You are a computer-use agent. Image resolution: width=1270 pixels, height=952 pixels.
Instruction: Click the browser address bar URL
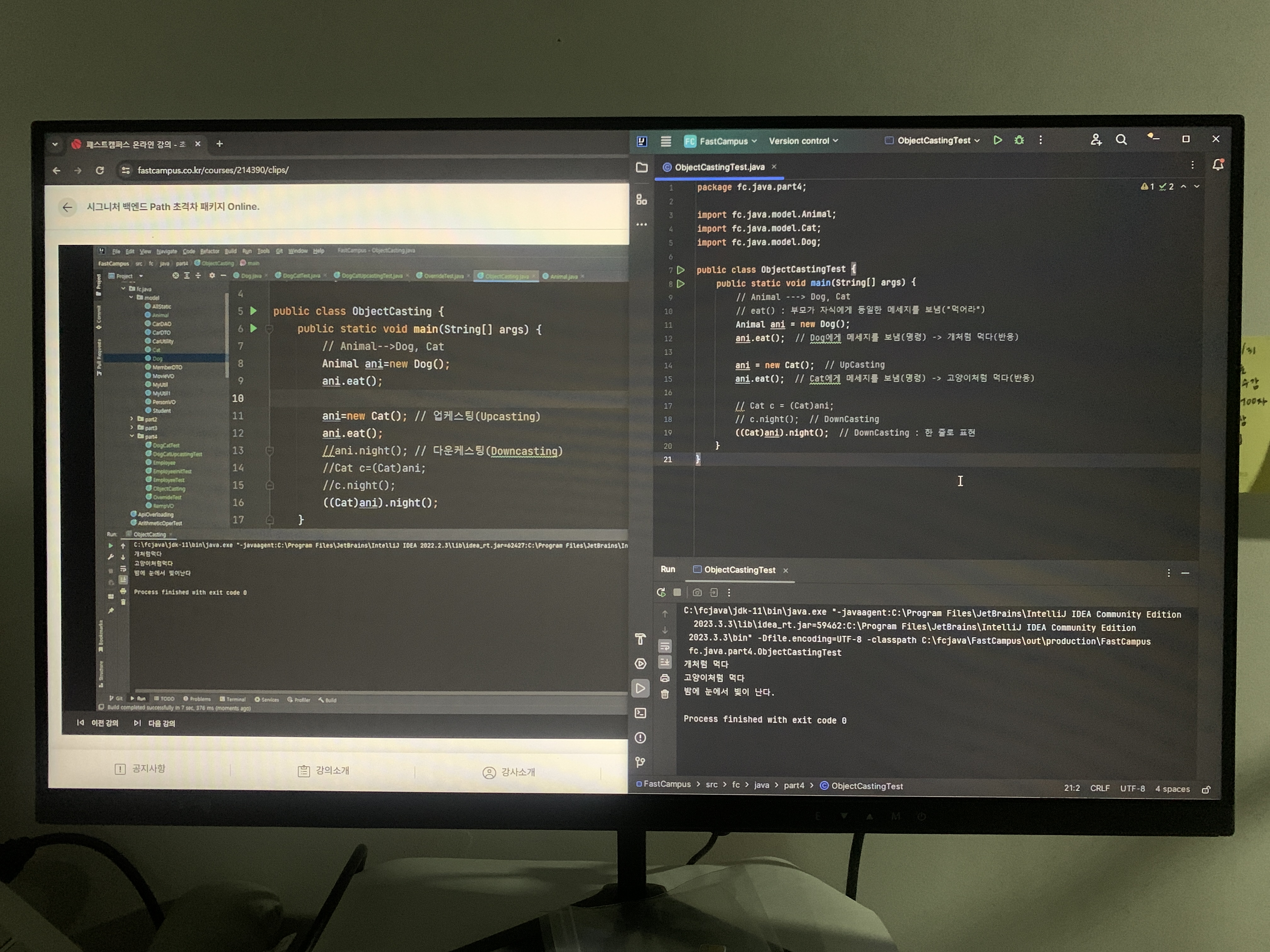click(213, 170)
